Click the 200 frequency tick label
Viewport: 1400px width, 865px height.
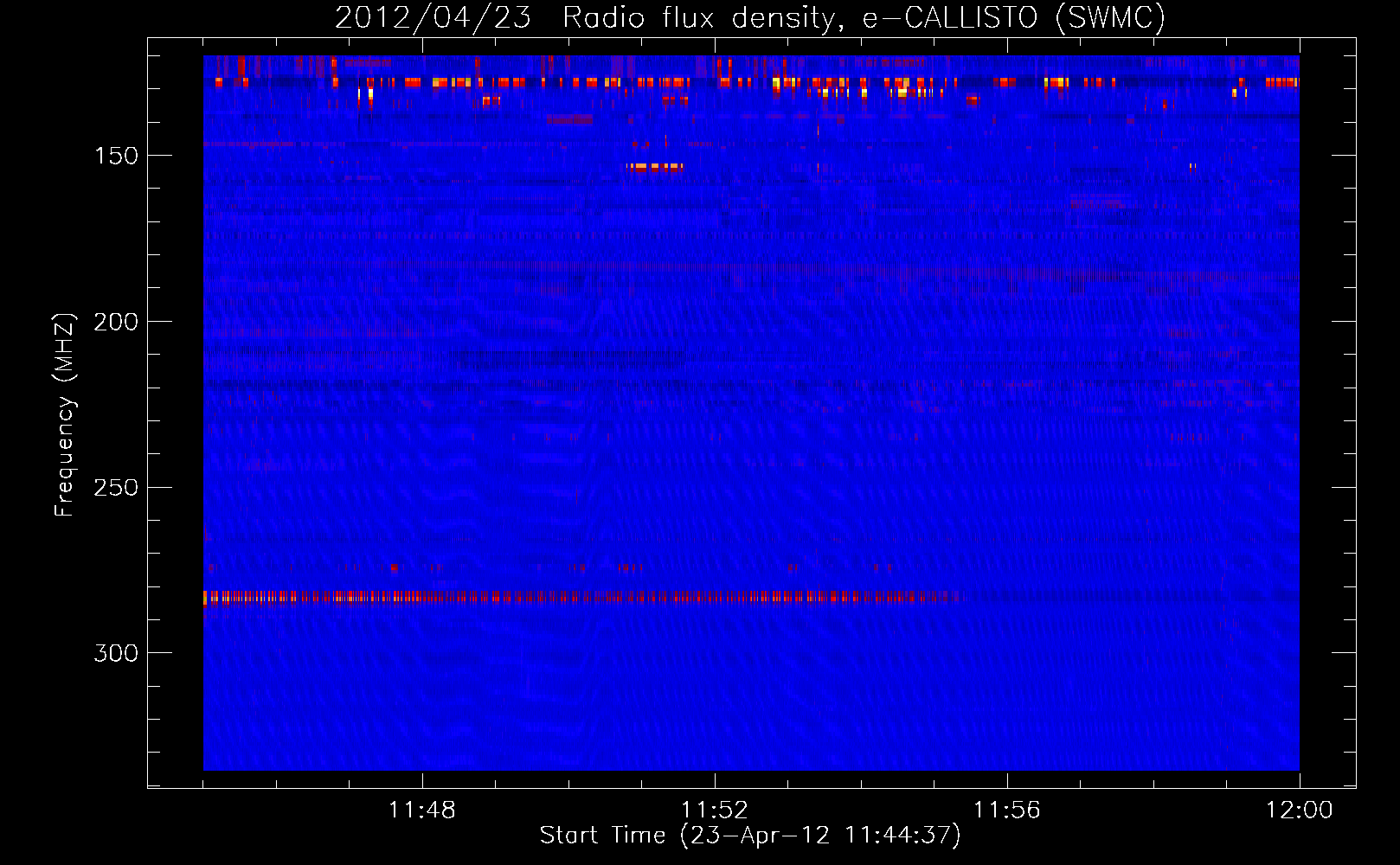click(x=116, y=322)
